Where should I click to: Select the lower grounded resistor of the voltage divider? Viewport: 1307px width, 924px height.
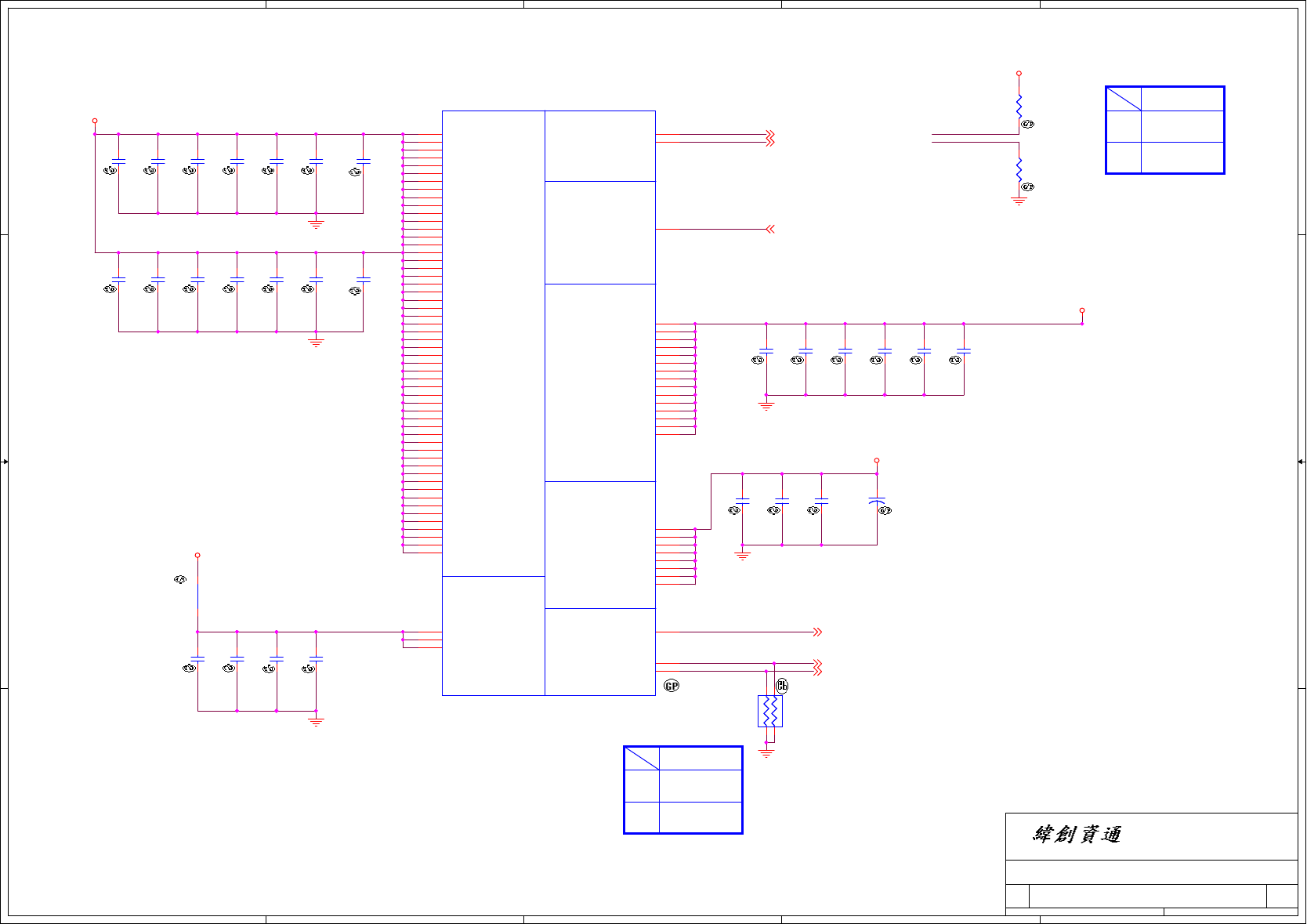(1019, 170)
